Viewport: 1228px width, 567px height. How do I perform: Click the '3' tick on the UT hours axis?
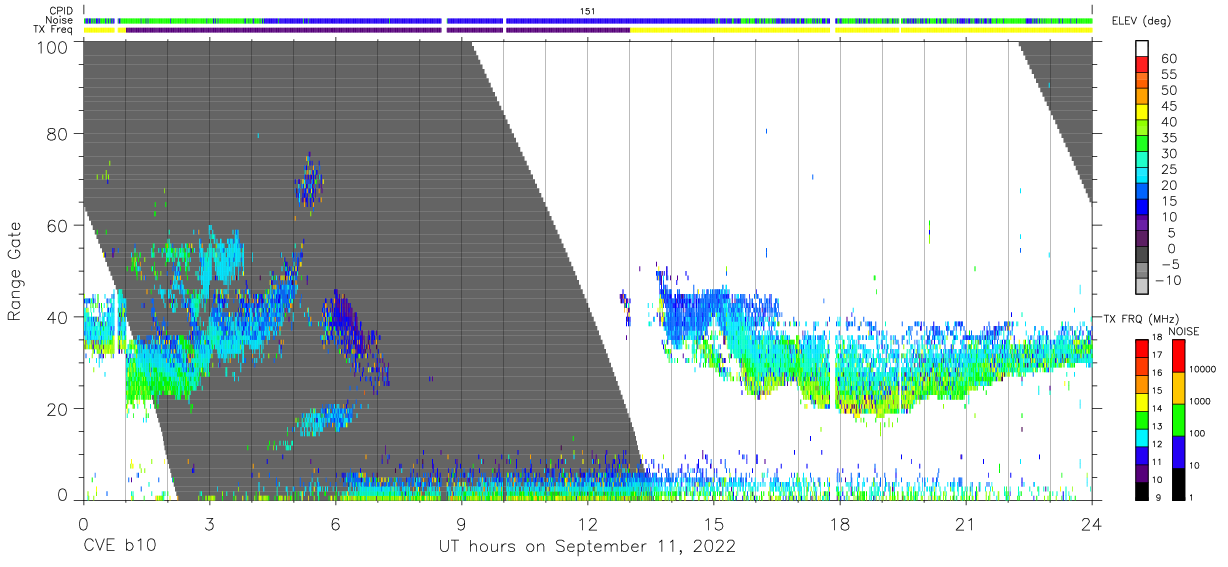click(209, 523)
